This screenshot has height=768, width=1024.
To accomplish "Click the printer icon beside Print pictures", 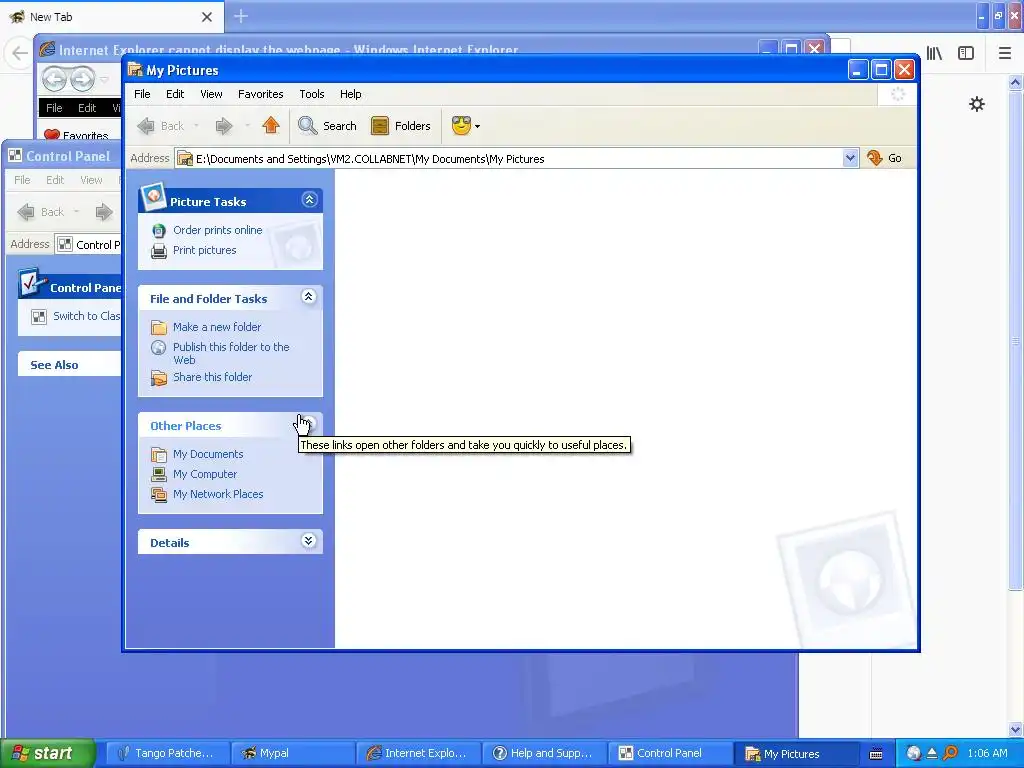I will click(159, 251).
